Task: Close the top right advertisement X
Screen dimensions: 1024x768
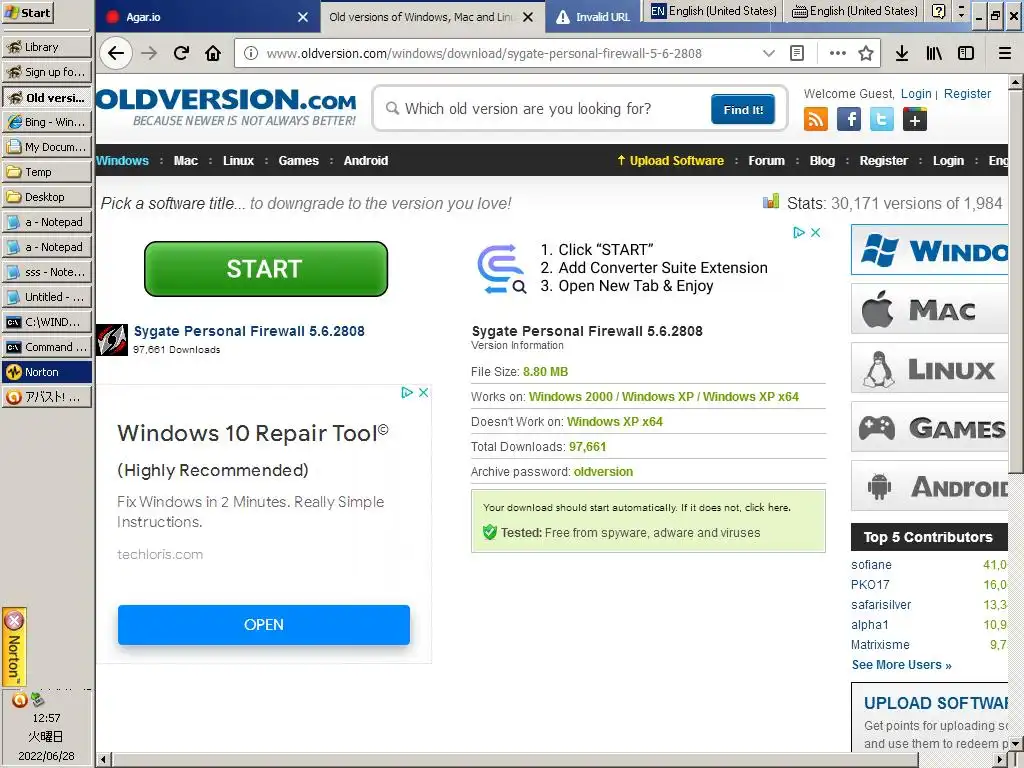Action: [x=816, y=232]
